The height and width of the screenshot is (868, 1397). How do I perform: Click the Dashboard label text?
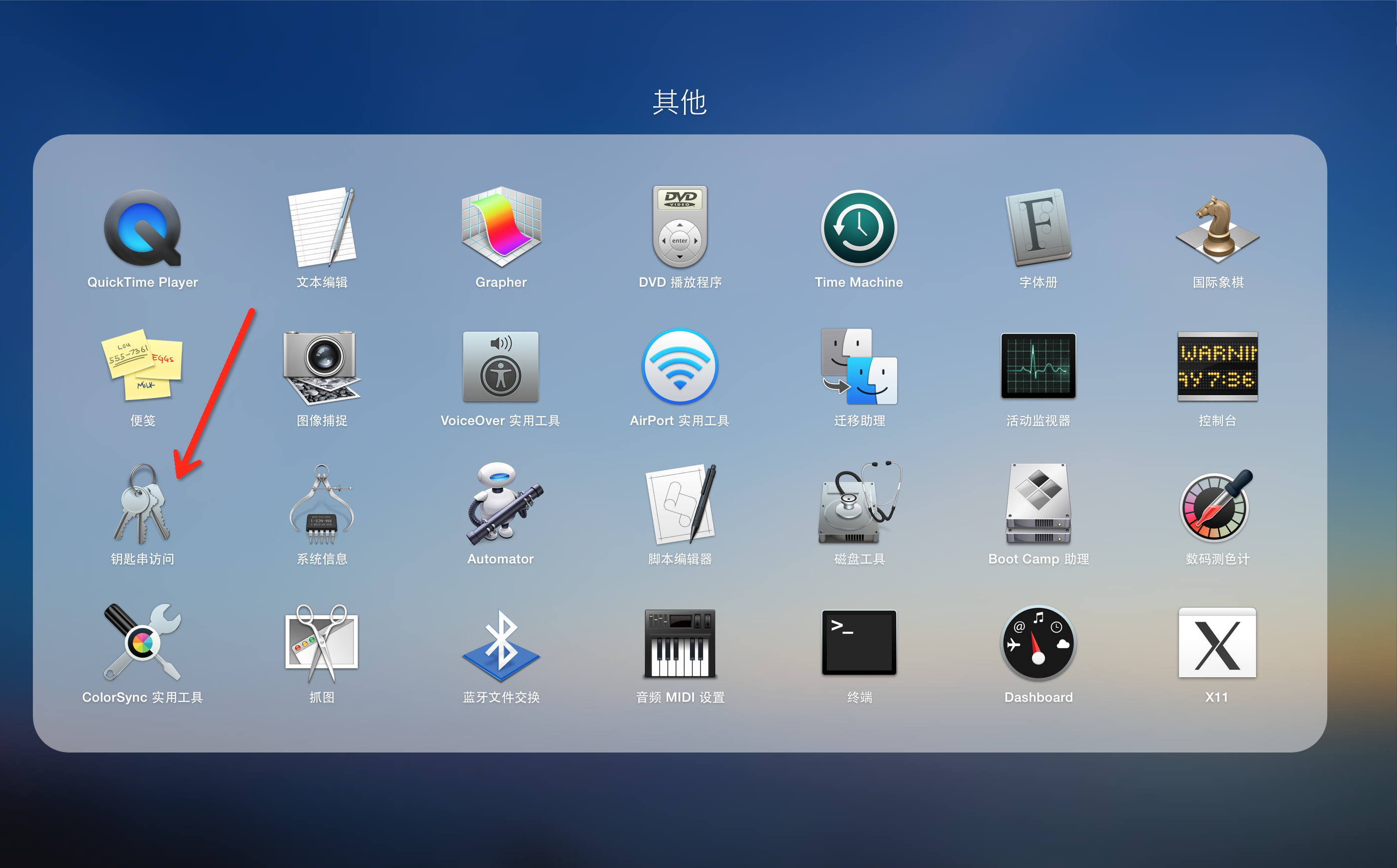tap(1039, 697)
